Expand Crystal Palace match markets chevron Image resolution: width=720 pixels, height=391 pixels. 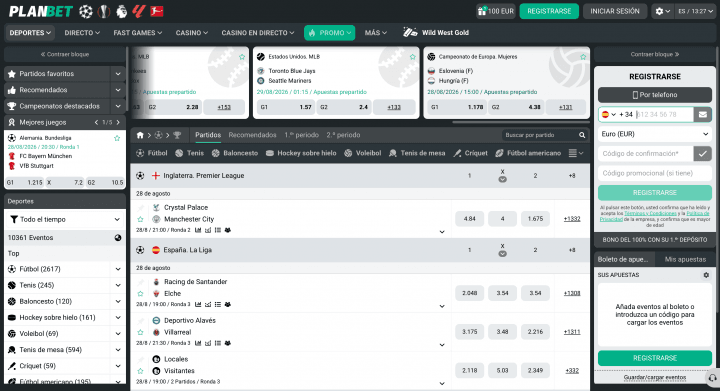442,232
